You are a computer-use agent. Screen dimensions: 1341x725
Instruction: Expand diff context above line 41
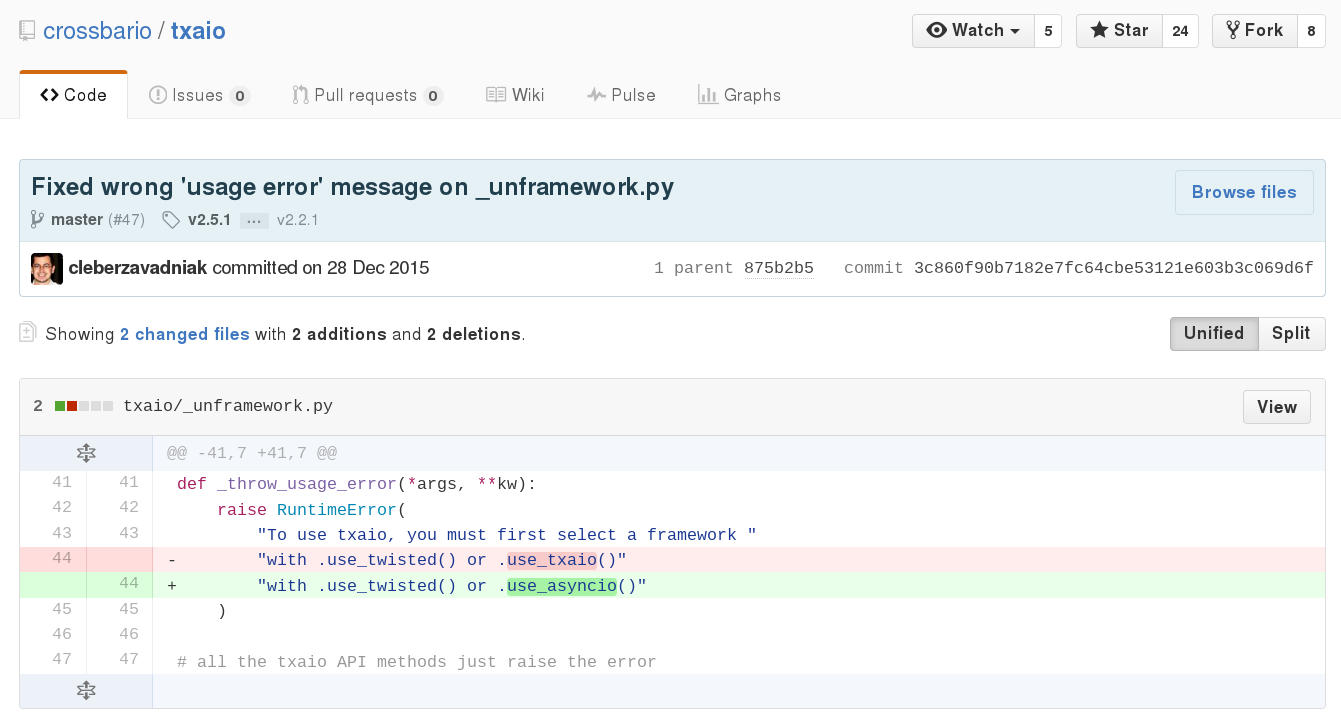pyautogui.click(x=86, y=453)
